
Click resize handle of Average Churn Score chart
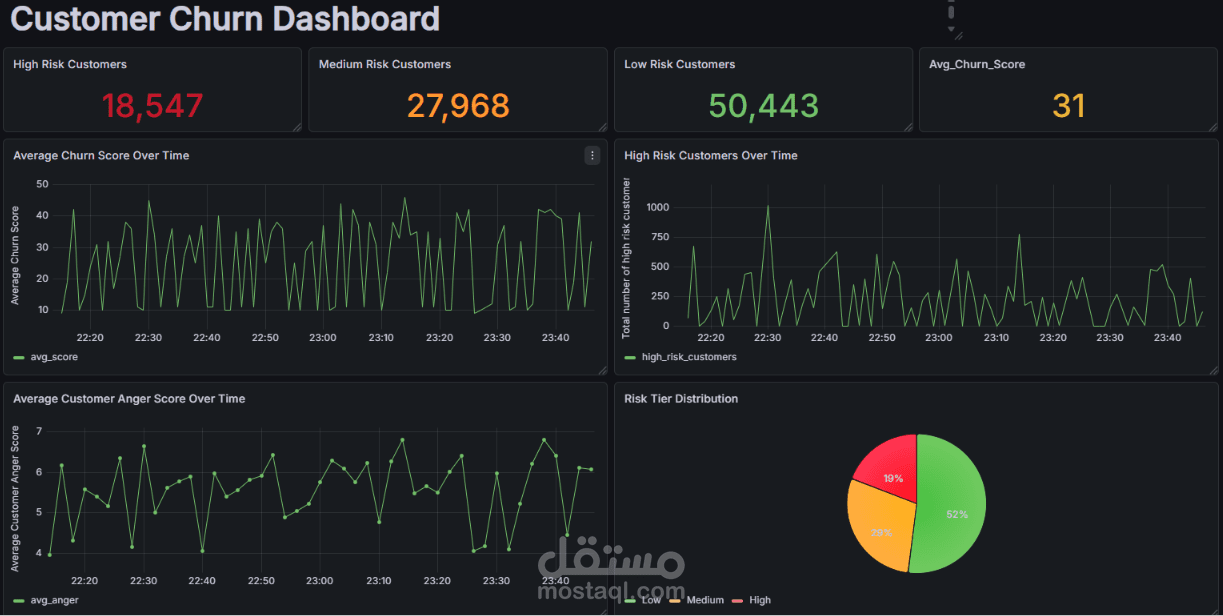pyautogui.click(x=601, y=369)
